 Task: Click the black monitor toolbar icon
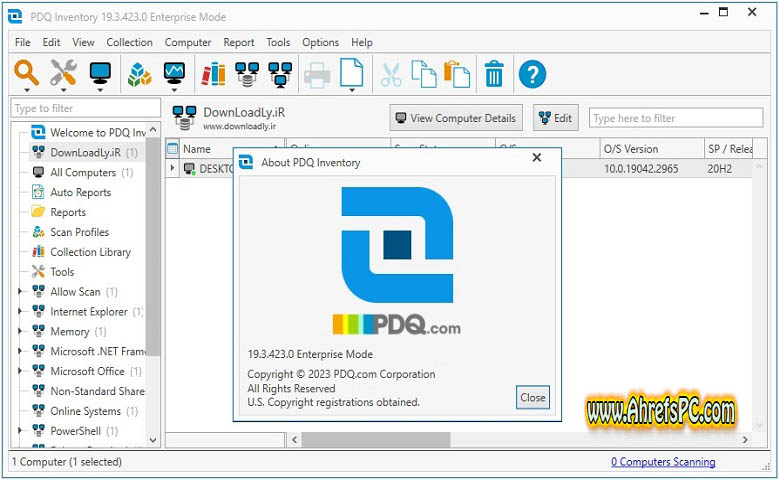[100, 73]
